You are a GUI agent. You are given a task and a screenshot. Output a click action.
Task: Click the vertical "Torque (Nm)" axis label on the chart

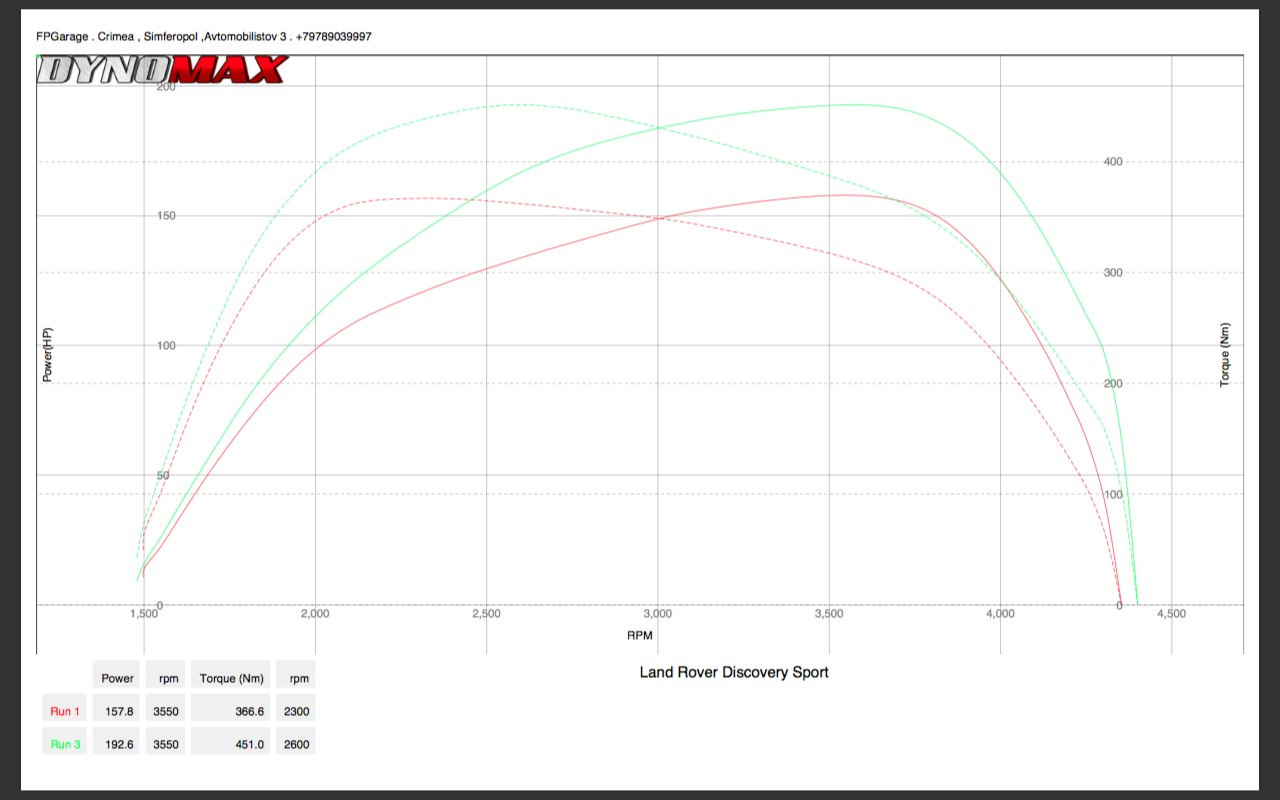click(x=1225, y=355)
